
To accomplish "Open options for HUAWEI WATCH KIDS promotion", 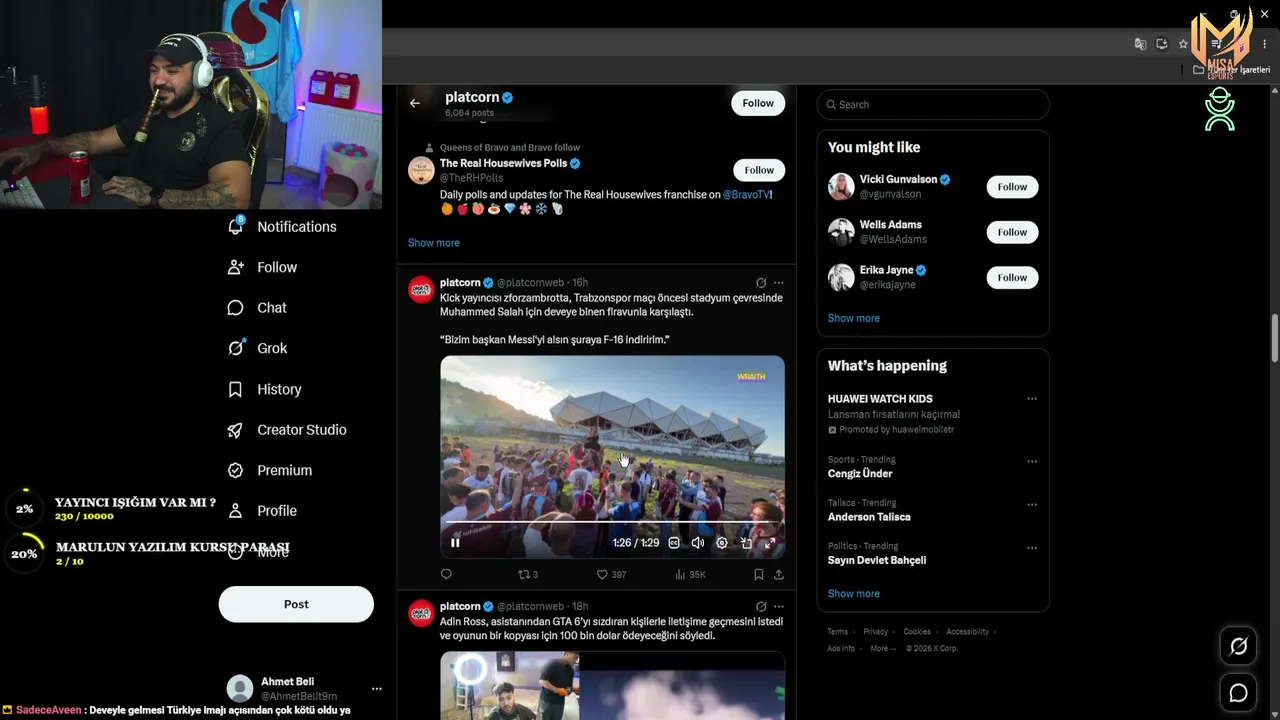I will click(x=1032, y=399).
